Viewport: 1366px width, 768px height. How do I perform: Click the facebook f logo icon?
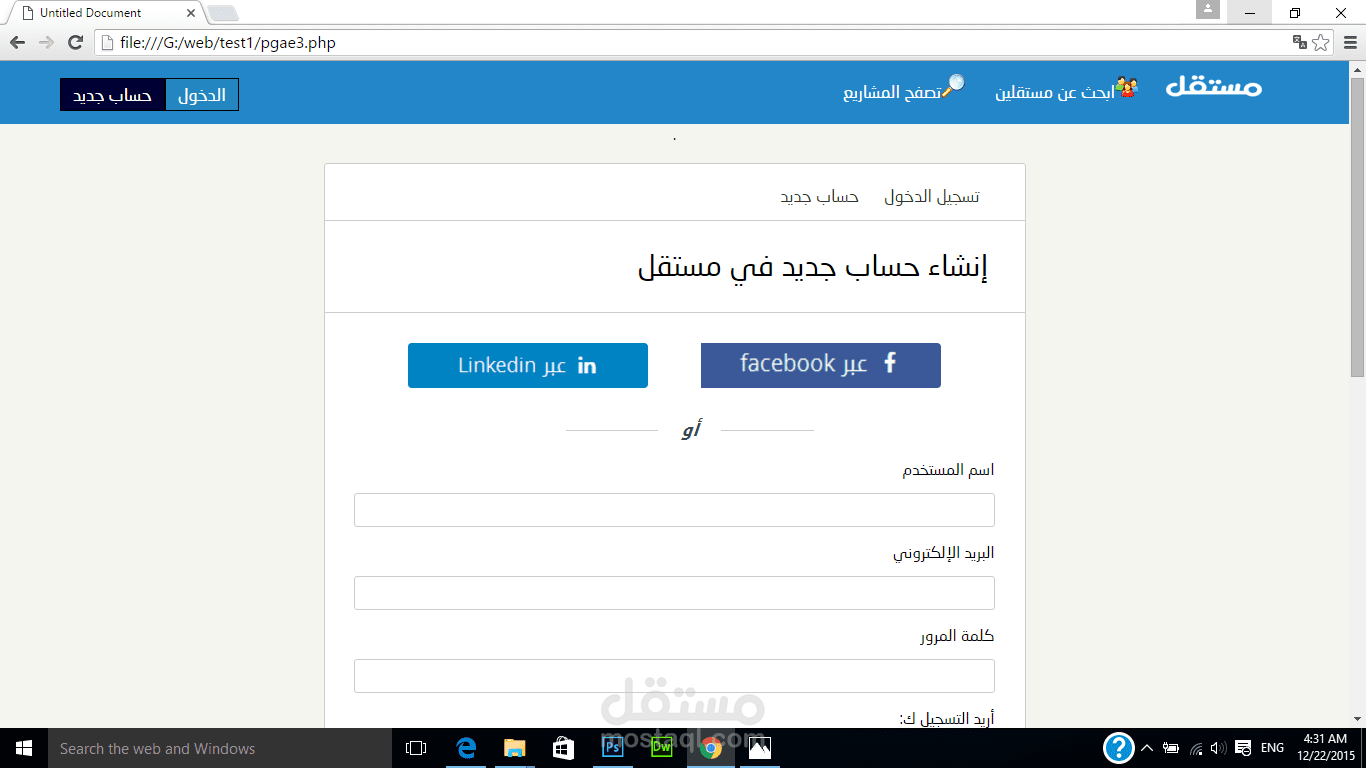pos(890,363)
